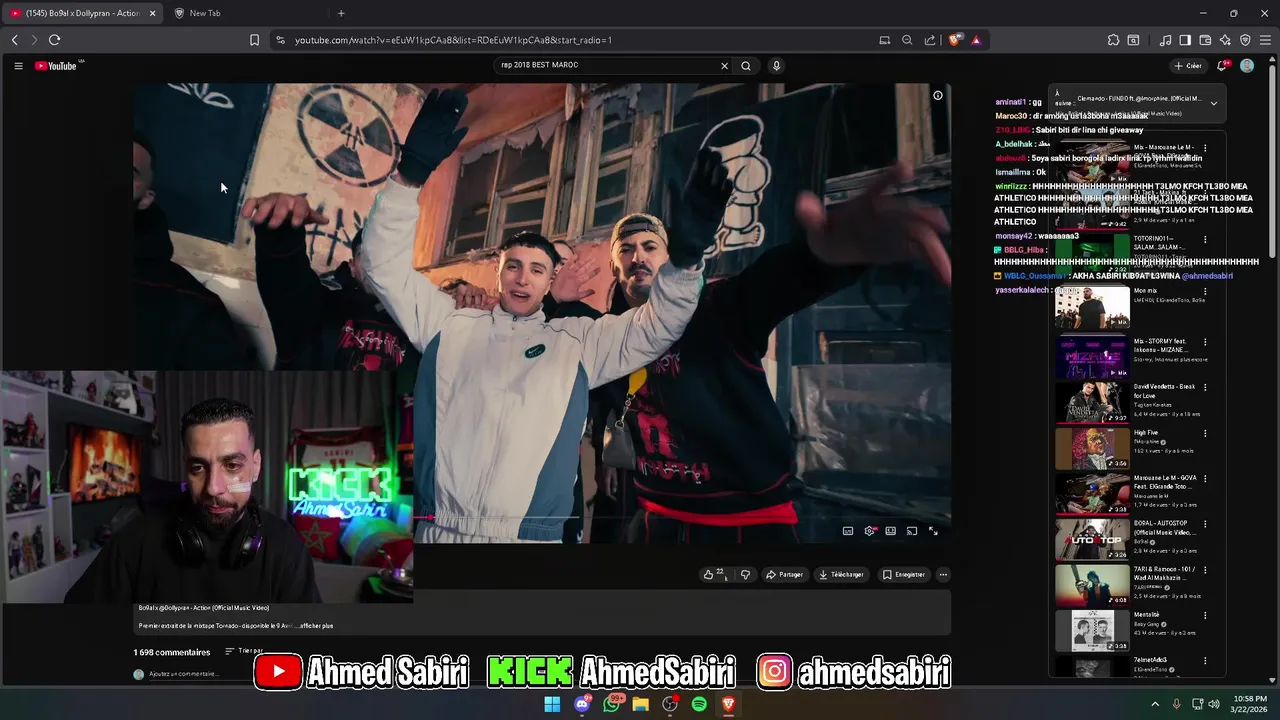Clear the YouTube search box text
The height and width of the screenshot is (720, 1280).
[724, 66]
